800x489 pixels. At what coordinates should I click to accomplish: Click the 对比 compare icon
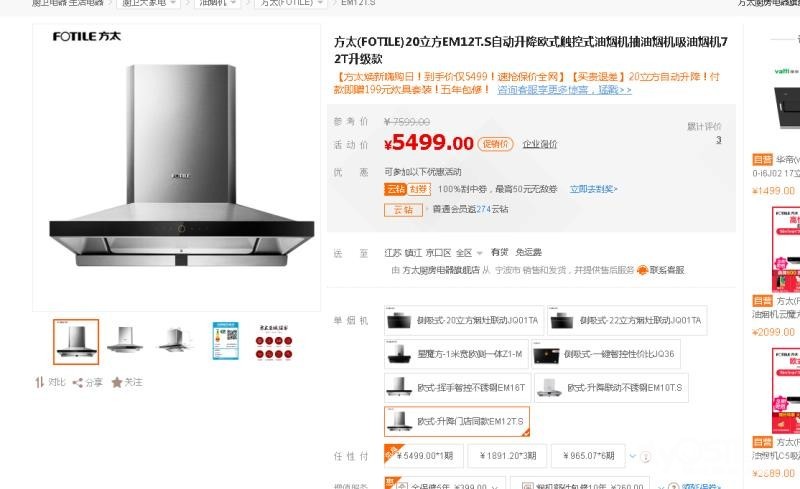(40, 382)
